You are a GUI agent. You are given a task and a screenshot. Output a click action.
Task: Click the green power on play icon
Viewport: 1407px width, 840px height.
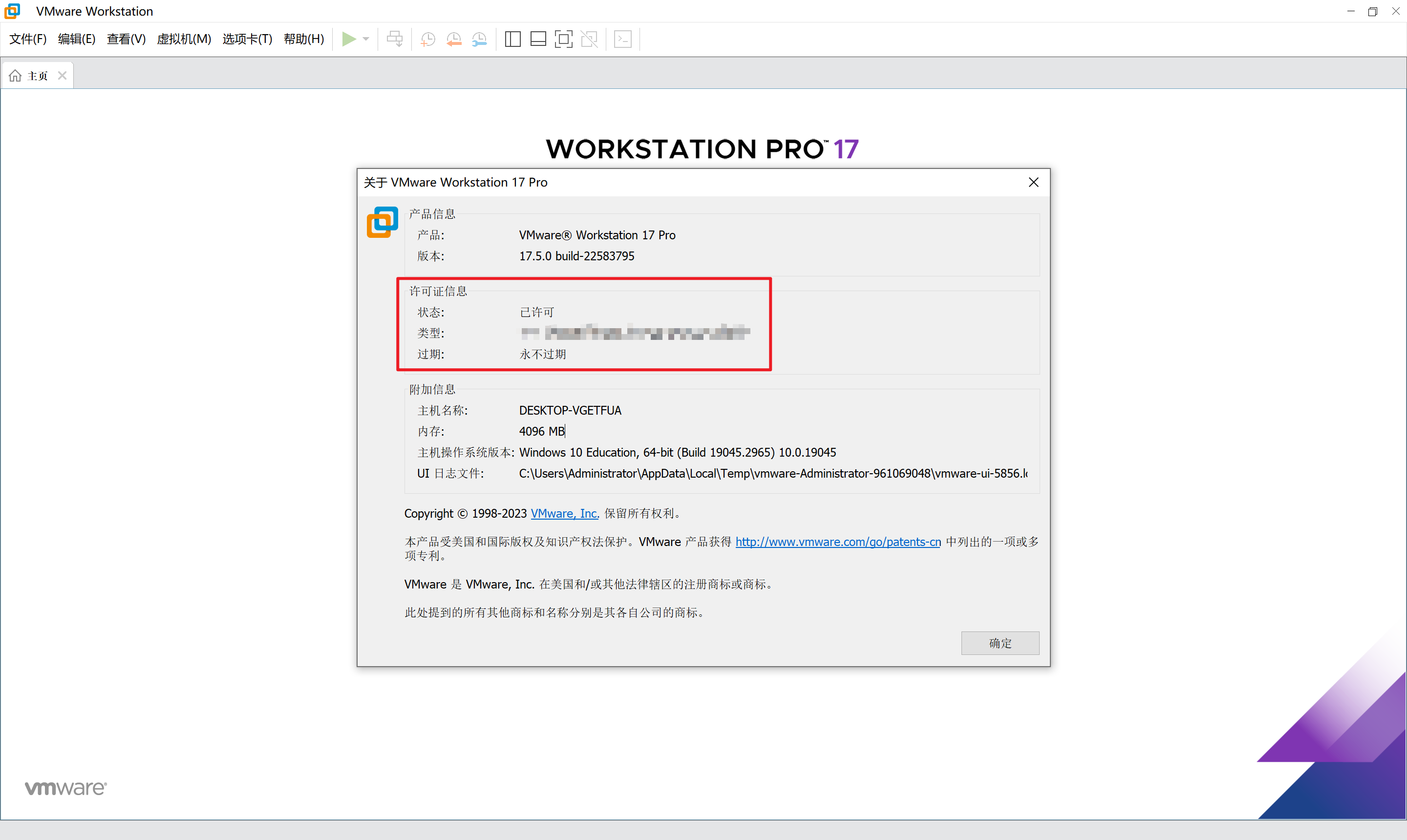click(x=349, y=39)
